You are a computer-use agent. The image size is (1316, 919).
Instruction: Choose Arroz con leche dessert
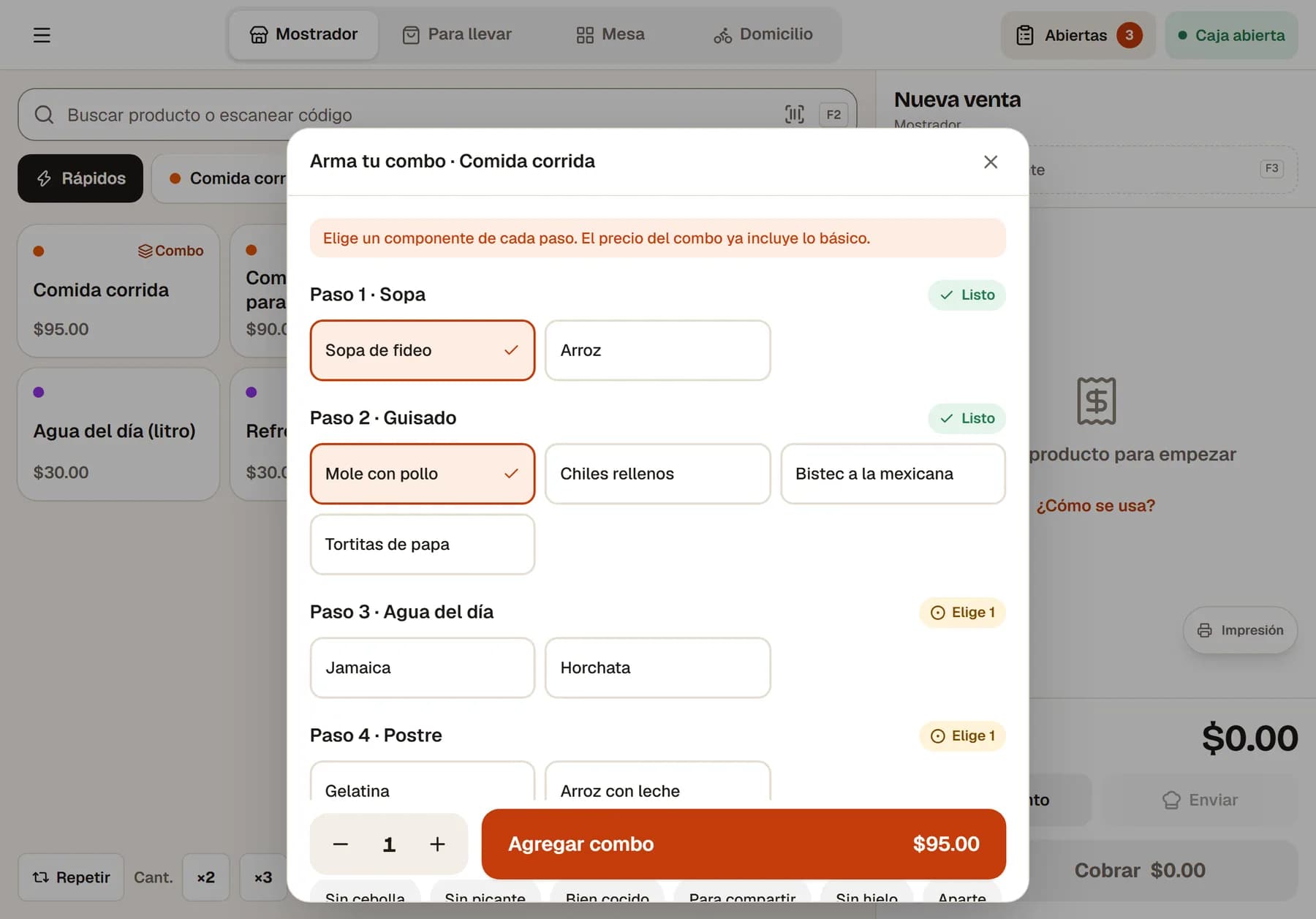(657, 781)
